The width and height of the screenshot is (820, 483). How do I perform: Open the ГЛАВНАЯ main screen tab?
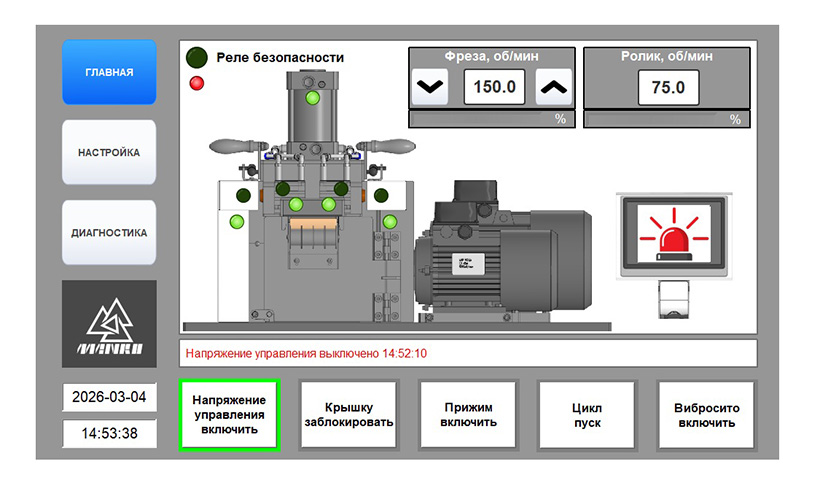pyautogui.click(x=109, y=73)
